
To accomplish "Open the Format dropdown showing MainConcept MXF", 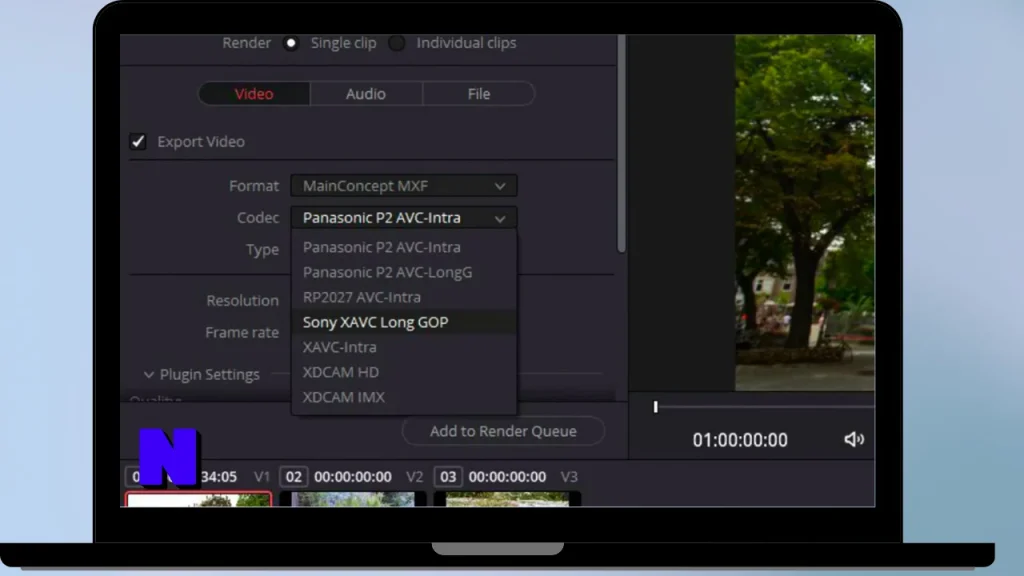I will click(404, 185).
